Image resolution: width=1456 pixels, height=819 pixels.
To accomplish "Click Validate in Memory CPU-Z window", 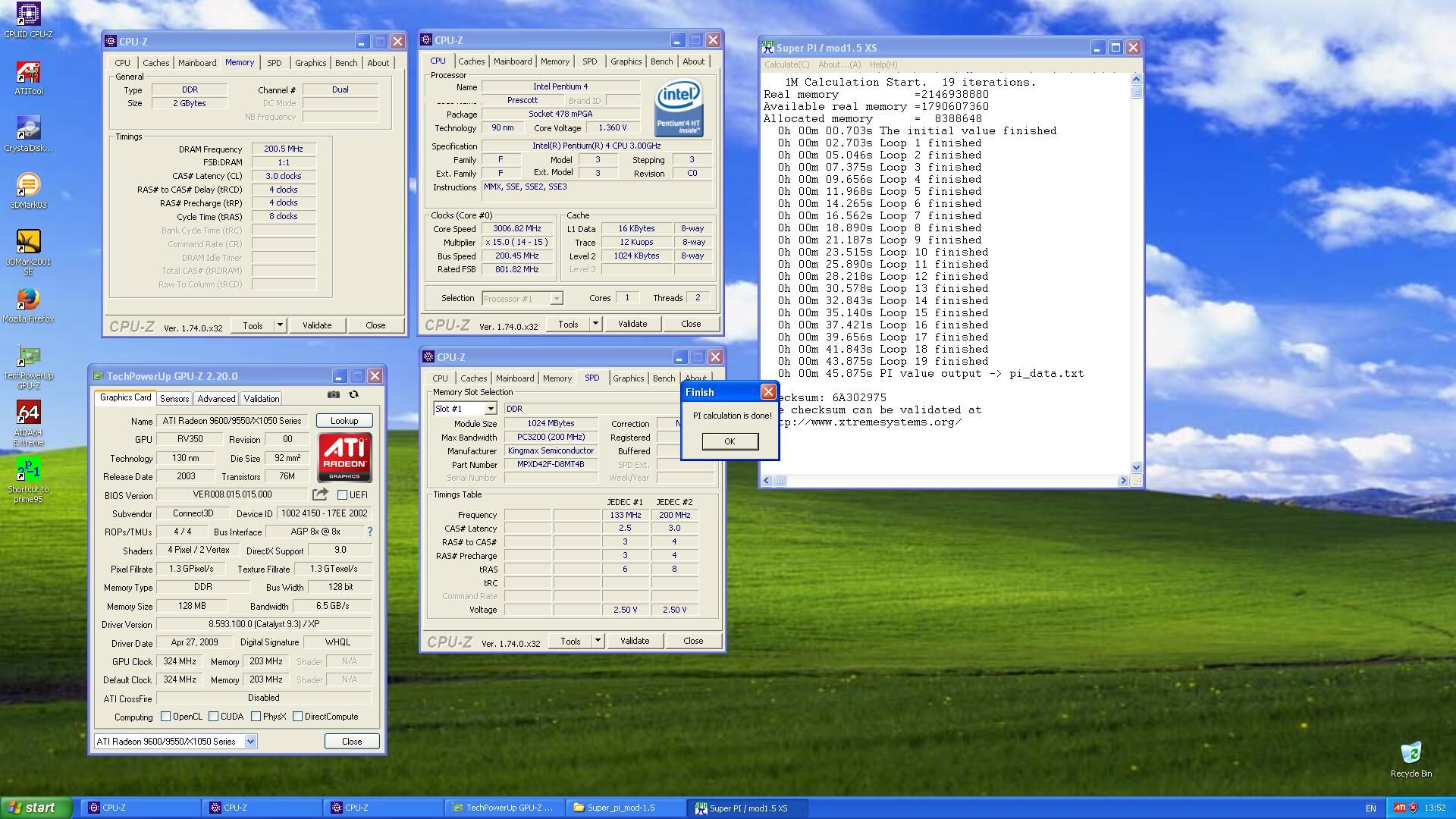I will coord(317,325).
